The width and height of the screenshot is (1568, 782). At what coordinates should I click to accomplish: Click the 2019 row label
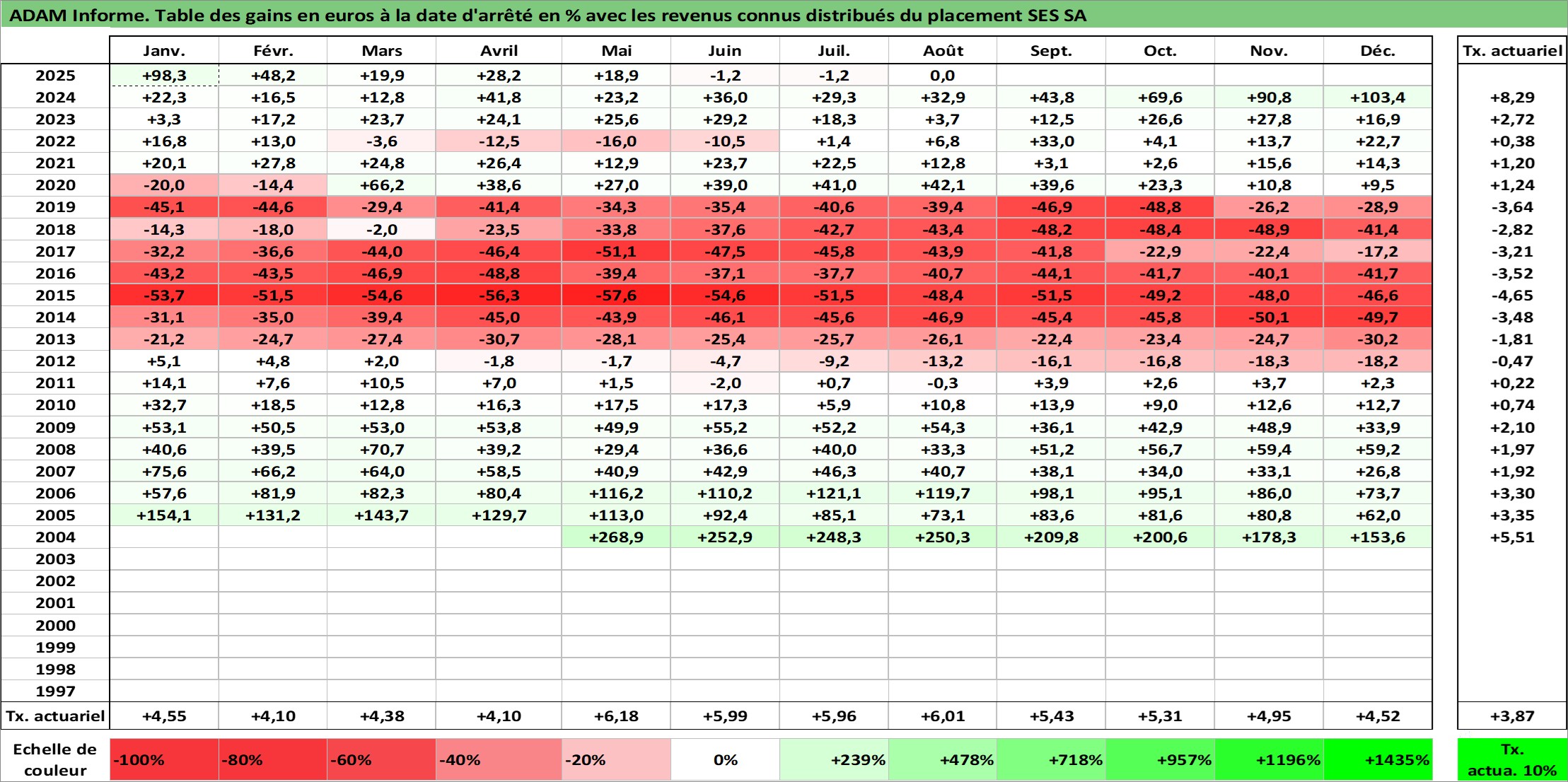click(x=55, y=207)
